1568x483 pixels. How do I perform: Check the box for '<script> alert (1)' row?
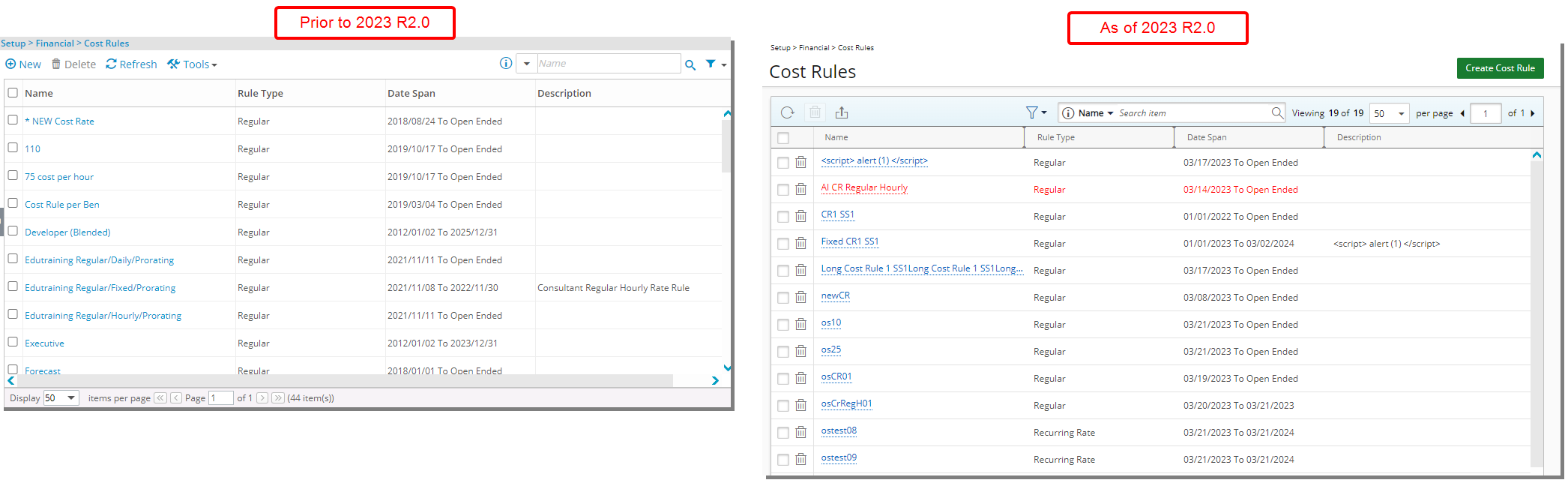[x=783, y=163]
